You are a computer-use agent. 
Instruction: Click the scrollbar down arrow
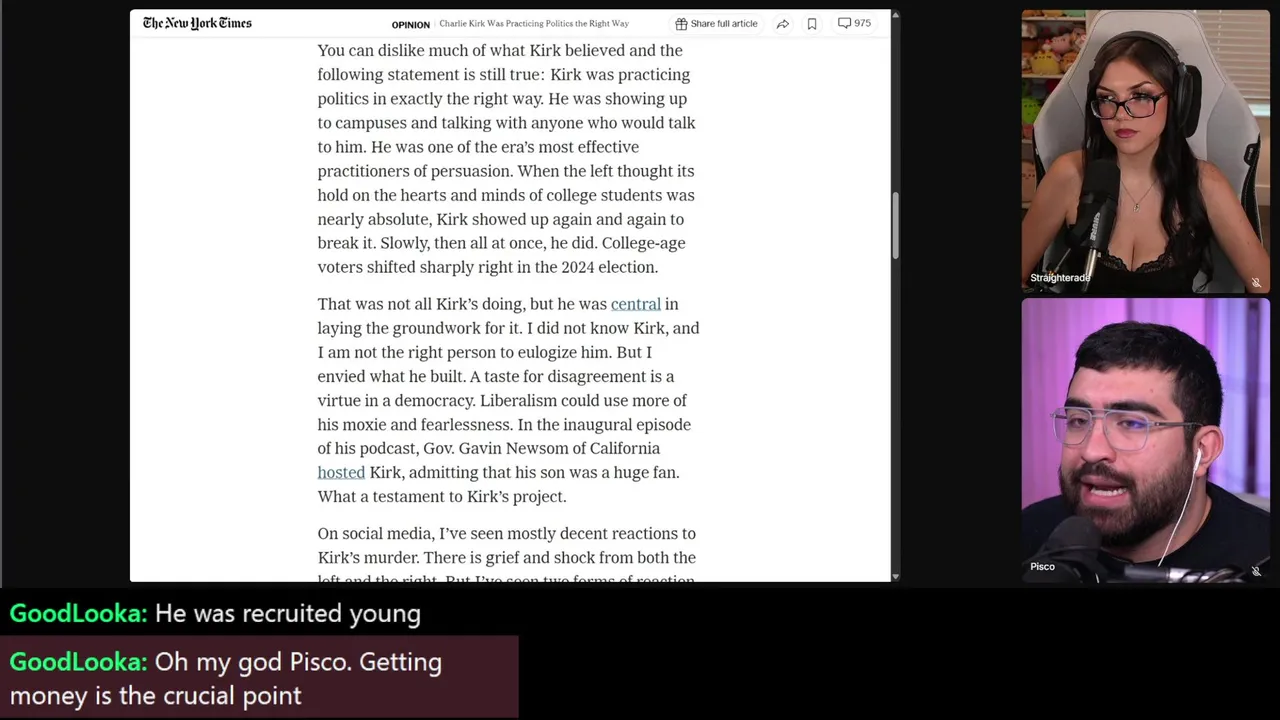pos(895,576)
